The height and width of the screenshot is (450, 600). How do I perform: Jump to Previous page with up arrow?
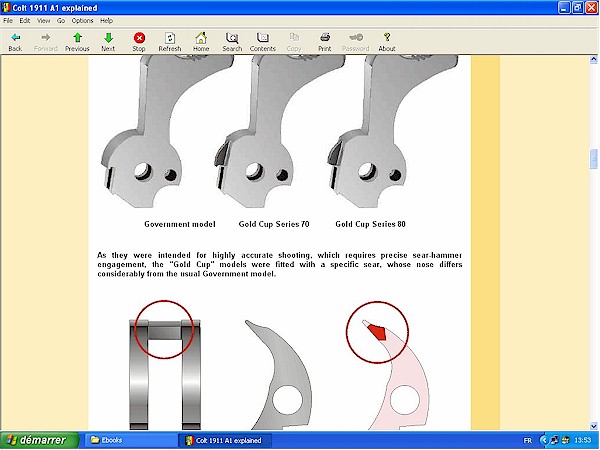click(77, 42)
